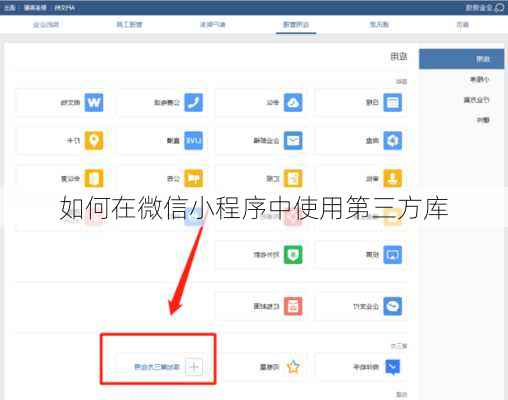Select the second sidebar item below the blue one
Viewport: 508px width, 400px height.
[479, 79]
